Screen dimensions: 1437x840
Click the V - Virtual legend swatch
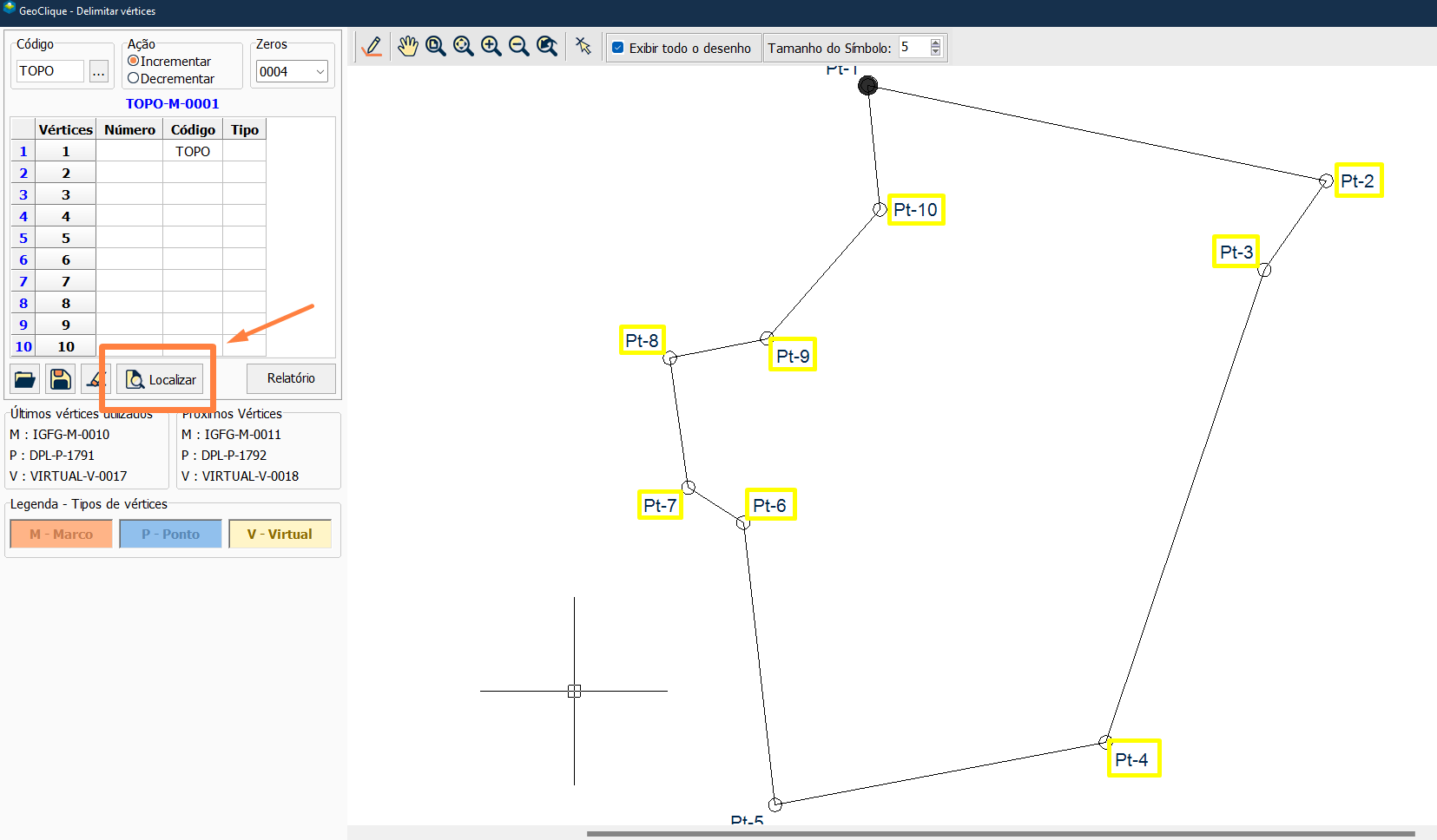(280, 534)
